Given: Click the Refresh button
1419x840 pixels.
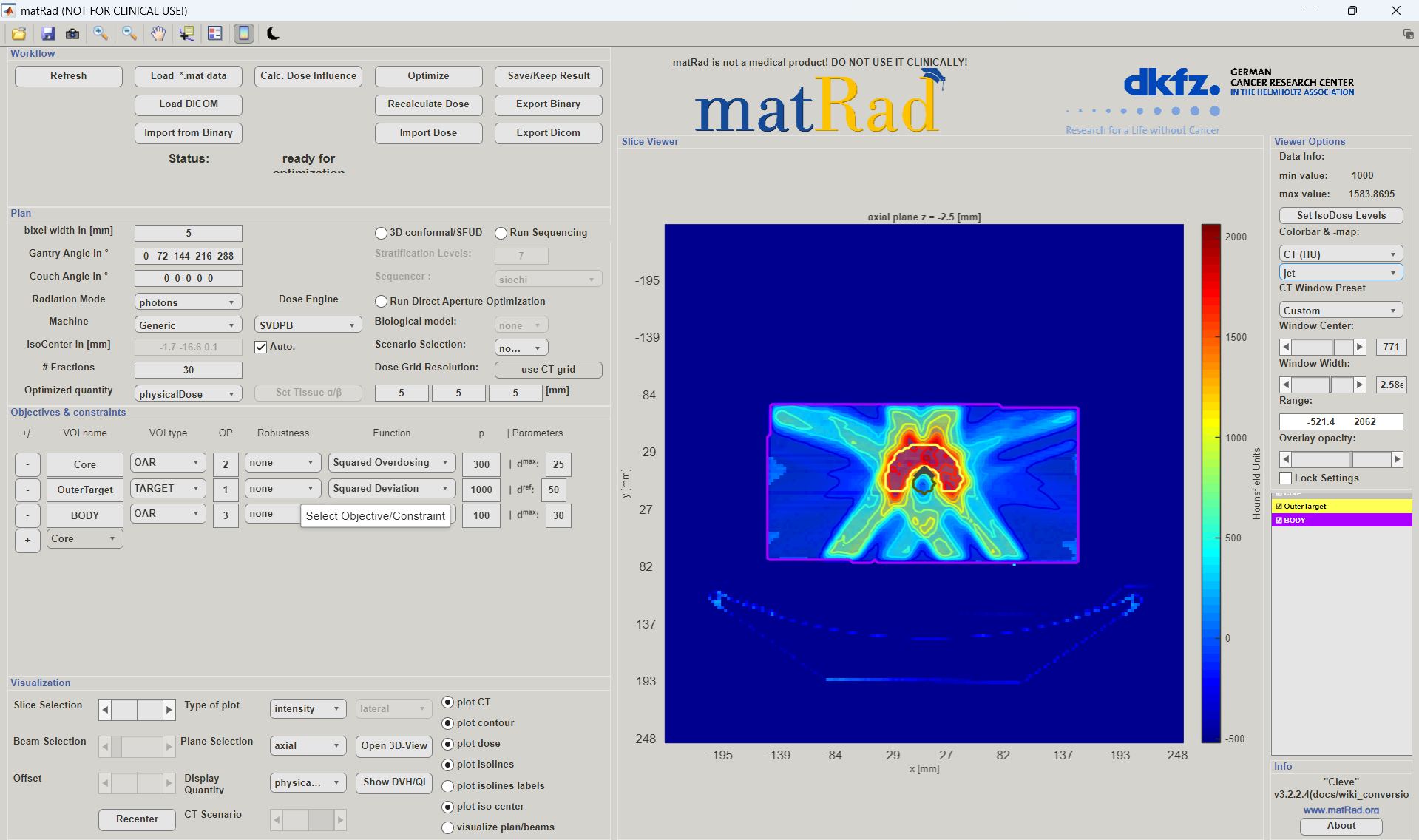Looking at the screenshot, I should (x=69, y=76).
